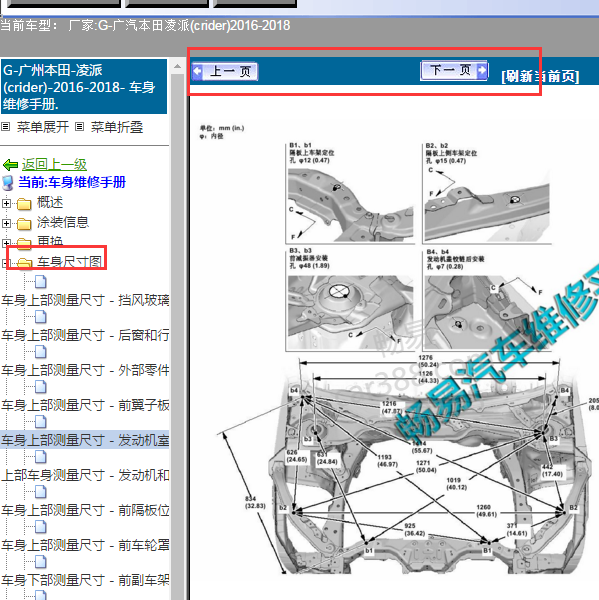Select 当前:车身维修手册 heading
This screenshot has height=600, width=599.
tap(72, 183)
